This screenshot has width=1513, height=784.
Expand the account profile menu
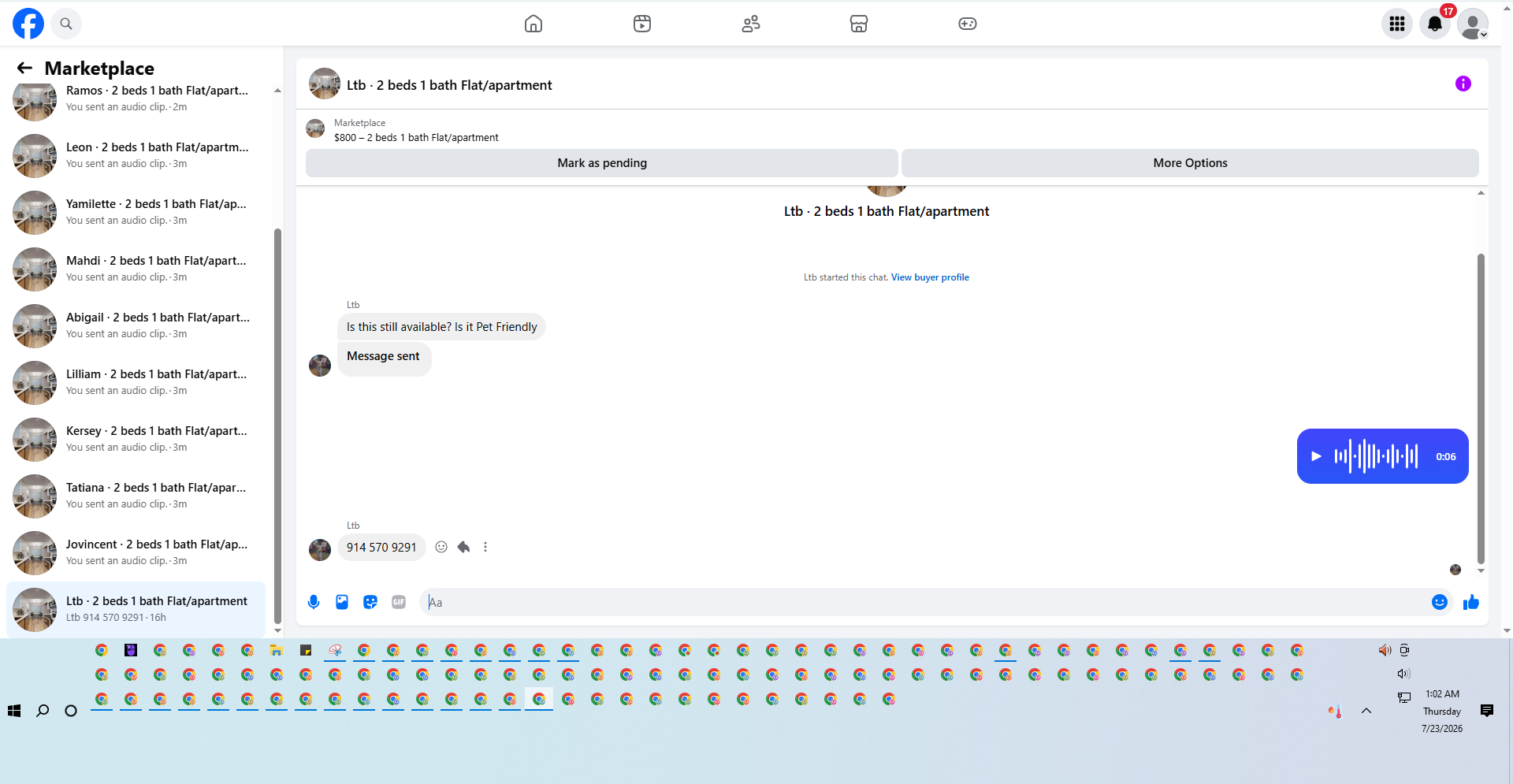point(1473,24)
